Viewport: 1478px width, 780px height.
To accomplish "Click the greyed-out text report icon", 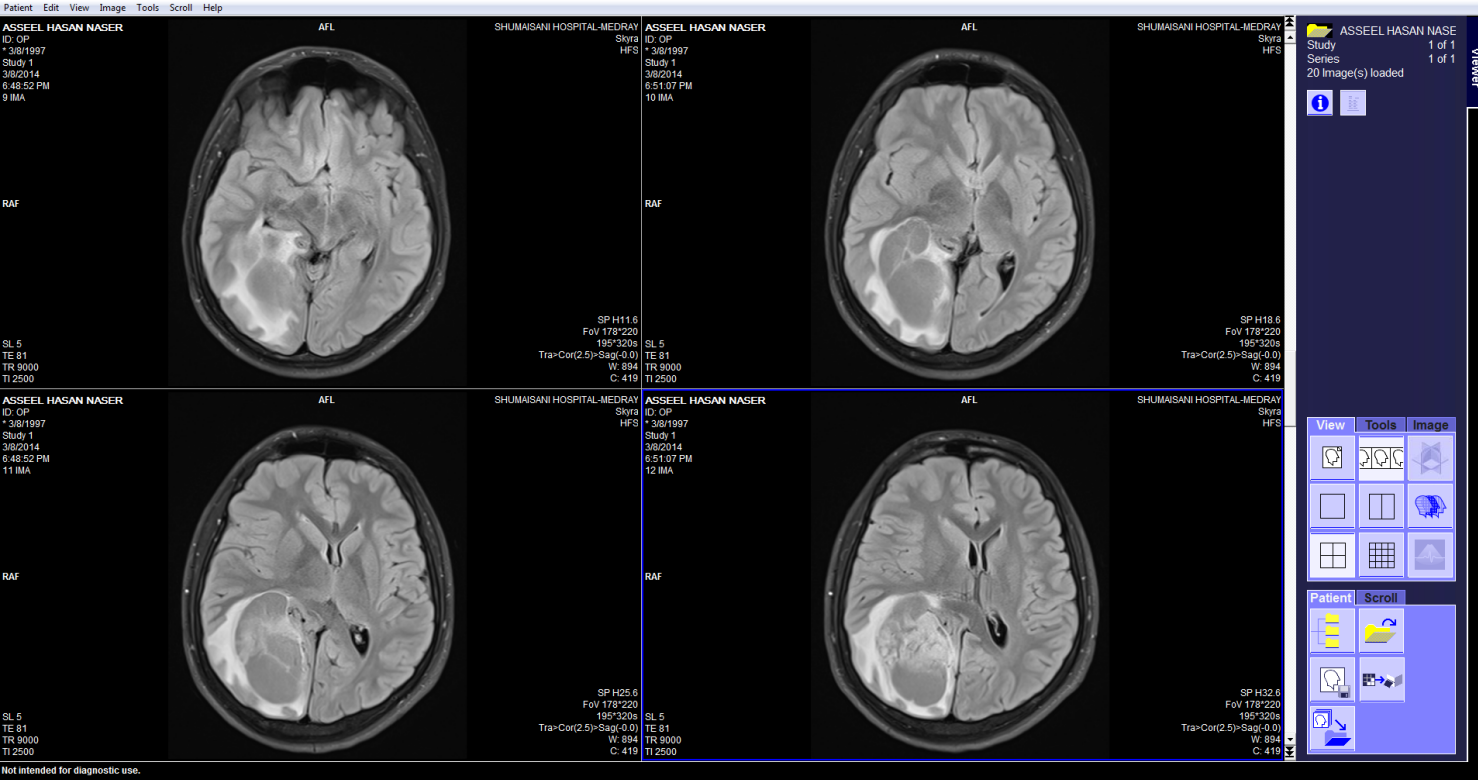I will 1353,103.
